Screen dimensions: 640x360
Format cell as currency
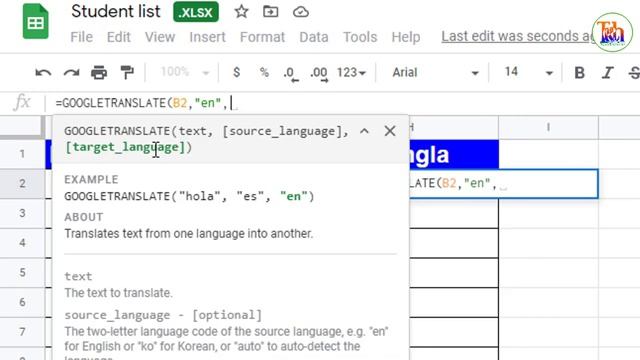[236, 72]
